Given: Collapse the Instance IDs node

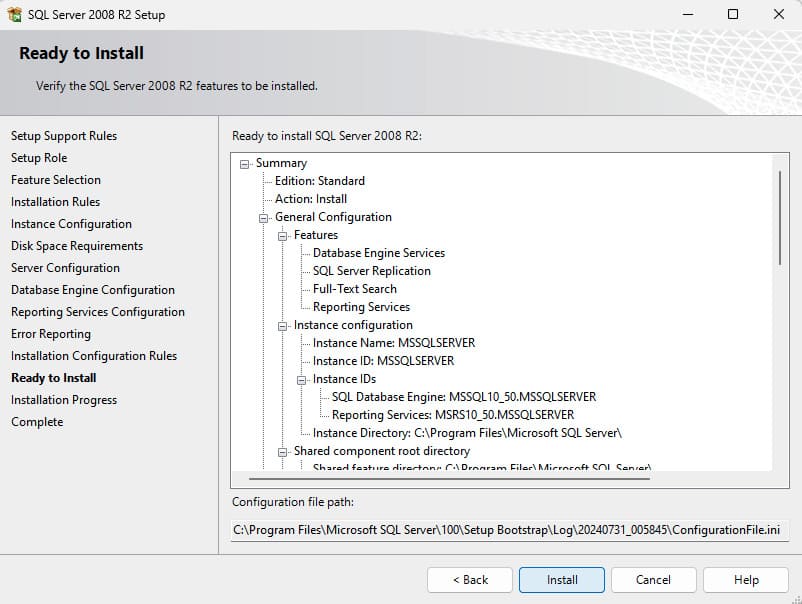Looking at the screenshot, I should click(x=301, y=380).
